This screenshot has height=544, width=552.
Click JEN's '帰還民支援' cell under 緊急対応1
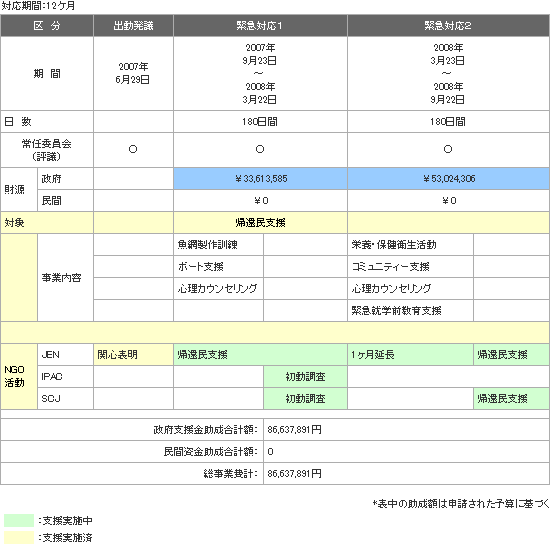click(260, 355)
